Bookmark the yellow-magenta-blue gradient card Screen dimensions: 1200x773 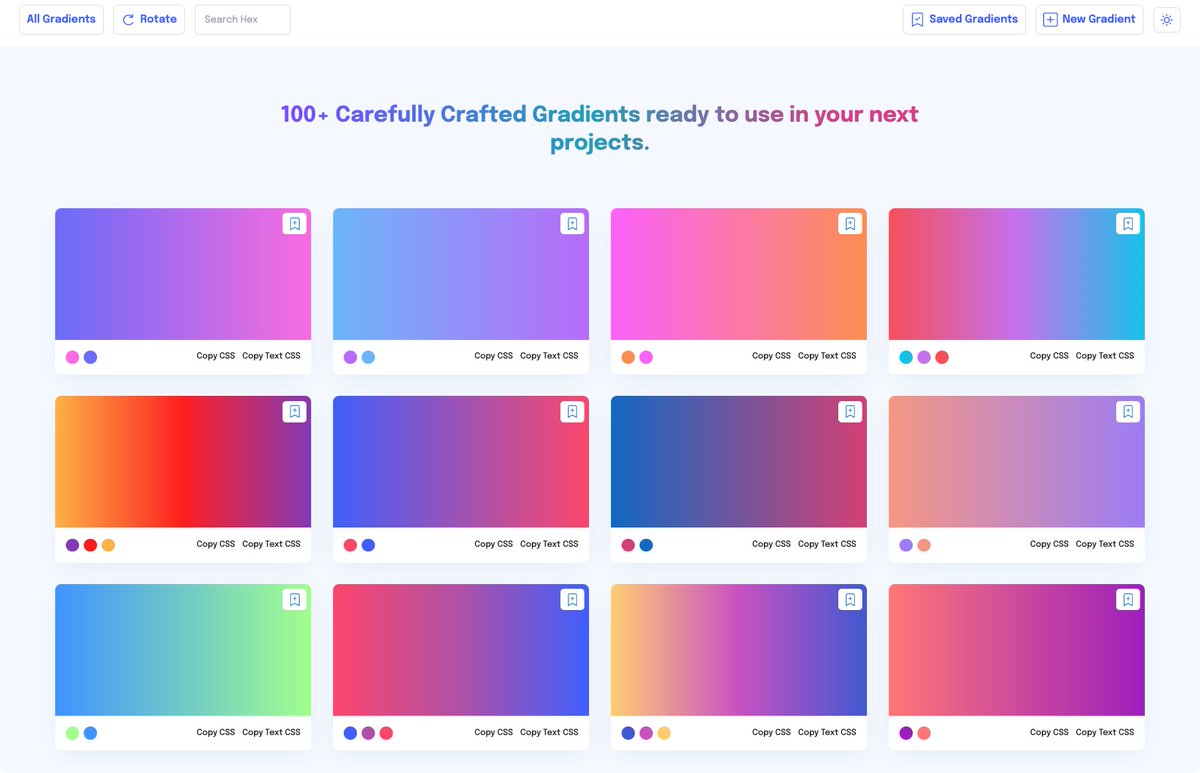tap(850, 599)
